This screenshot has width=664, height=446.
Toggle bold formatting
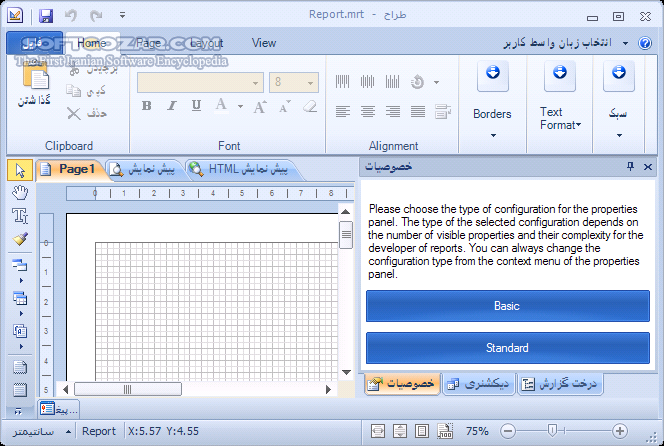coord(147,105)
